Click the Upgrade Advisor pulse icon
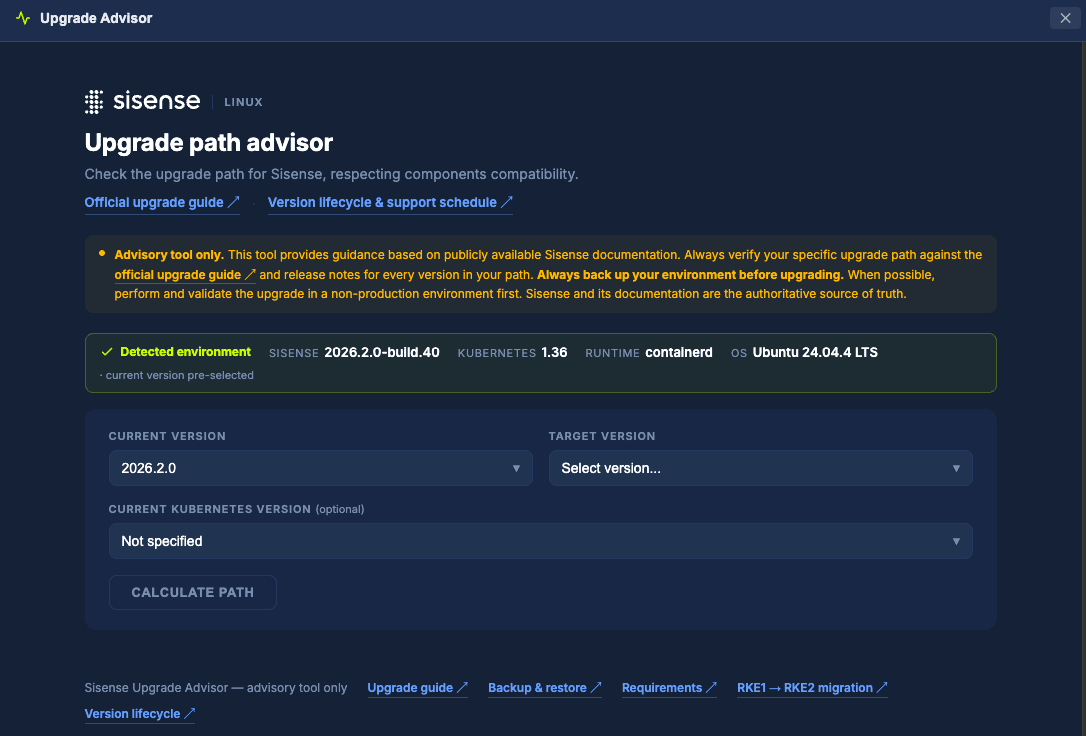Screen dimensions: 1086x736 pyautogui.click(x=23, y=18)
